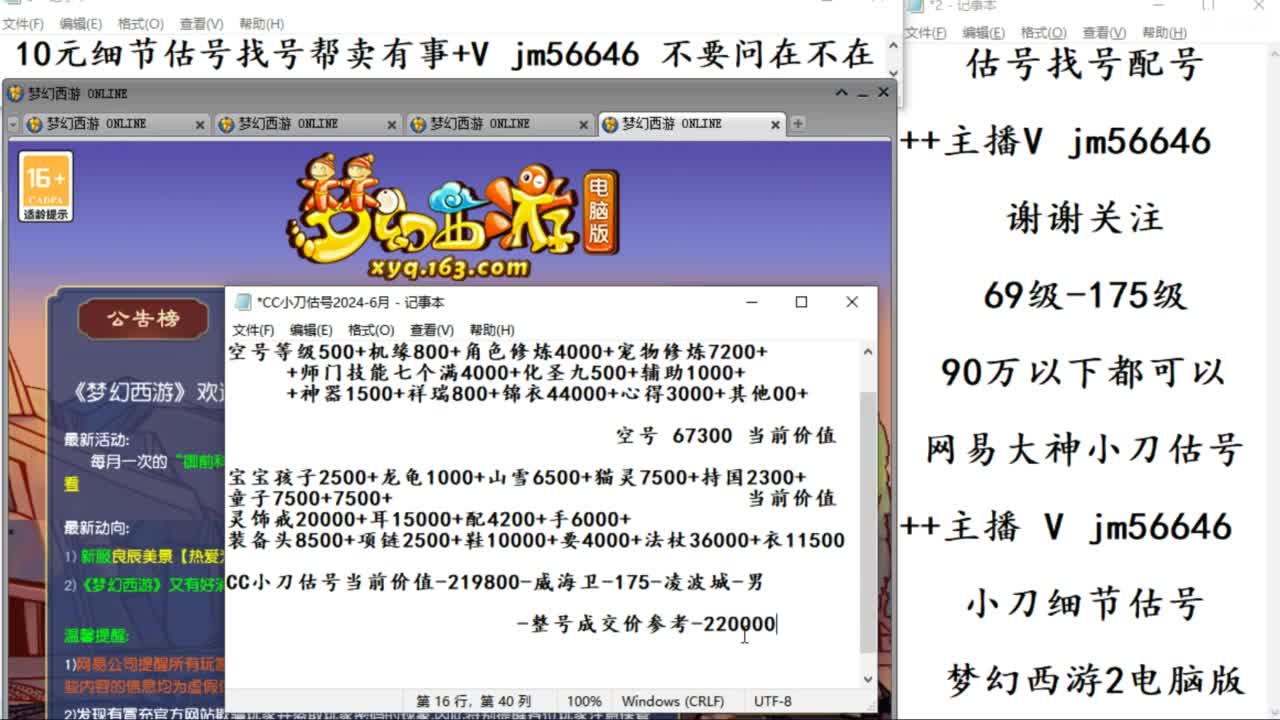Click status bar text 第 16 行, 第 40 列
The height and width of the screenshot is (720, 1280).
(474, 702)
